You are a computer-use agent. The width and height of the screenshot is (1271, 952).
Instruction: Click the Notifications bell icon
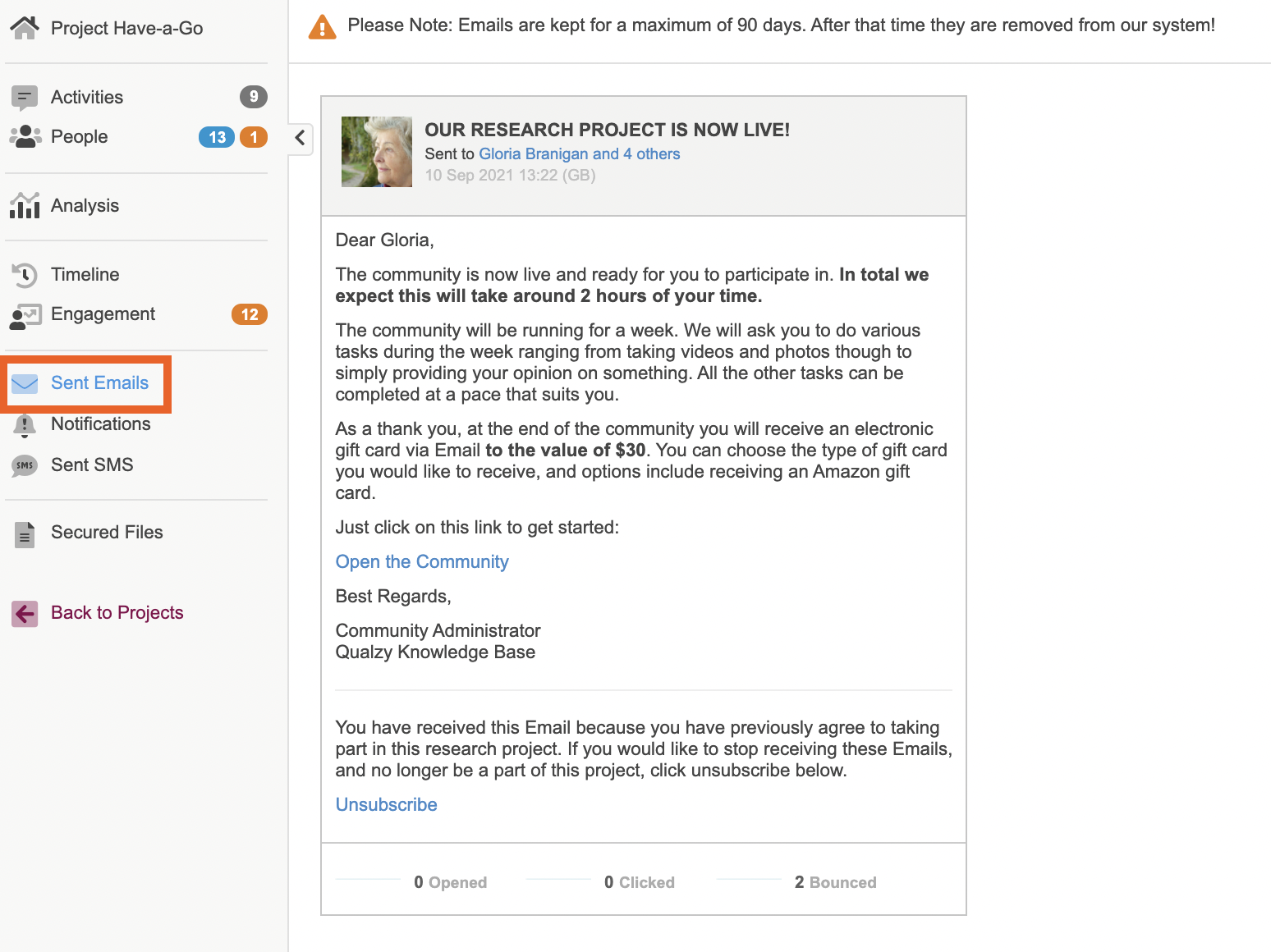(25, 424)
